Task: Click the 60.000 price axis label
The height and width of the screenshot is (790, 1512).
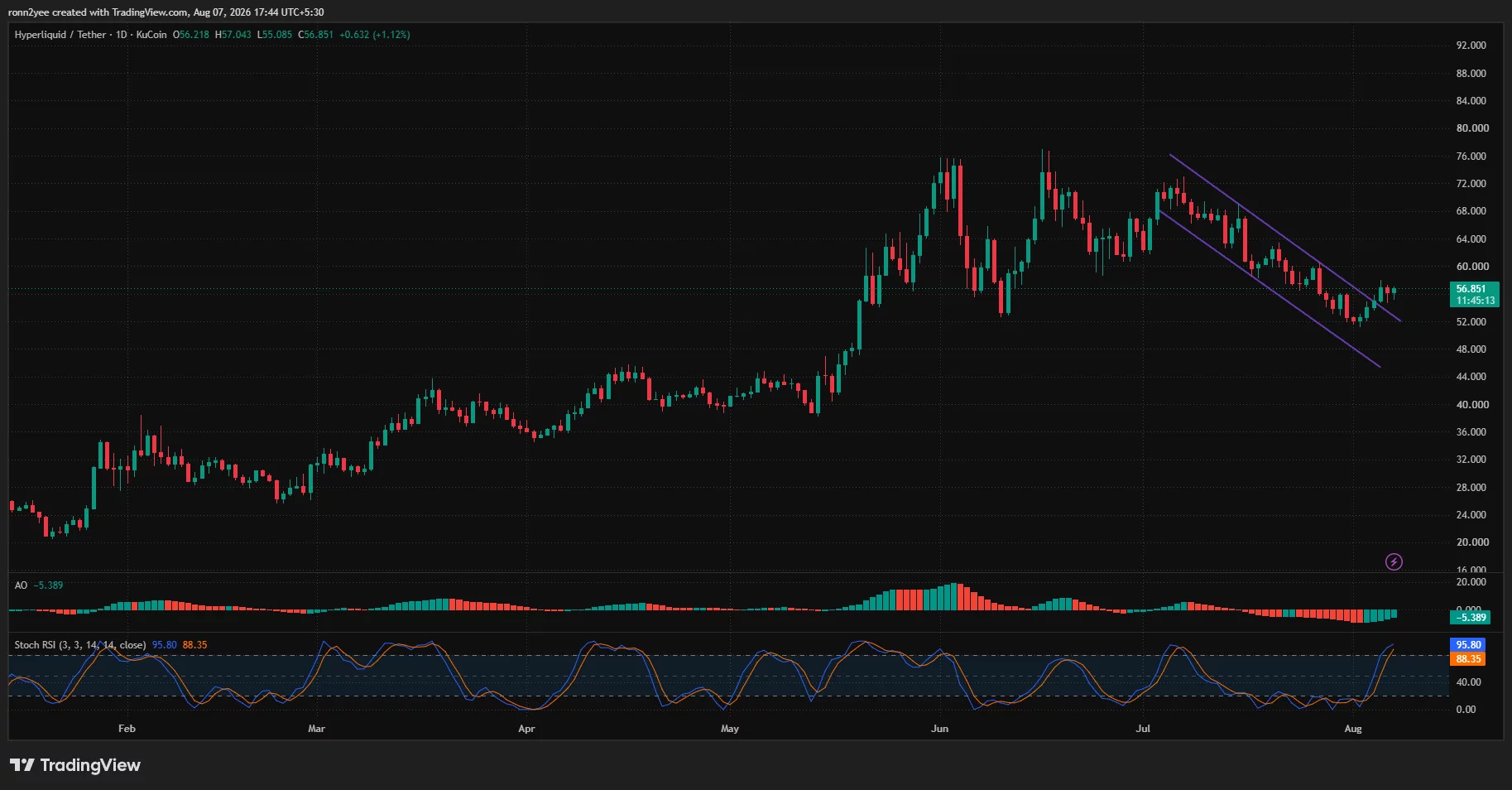Action: [x=1472, y=267]
